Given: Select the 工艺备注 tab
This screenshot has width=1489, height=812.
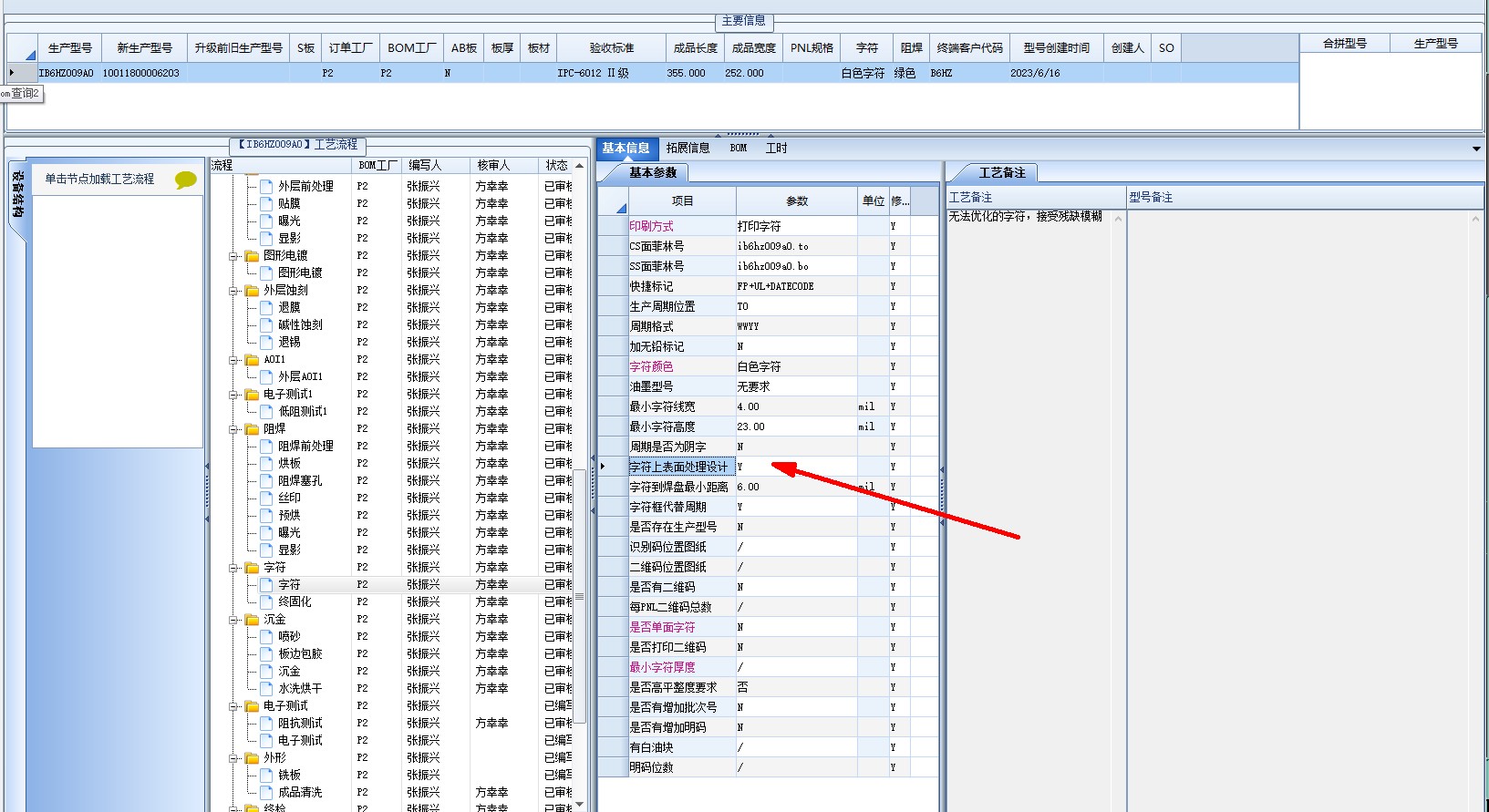Looking at the screenshot, I should point(1002,172).
